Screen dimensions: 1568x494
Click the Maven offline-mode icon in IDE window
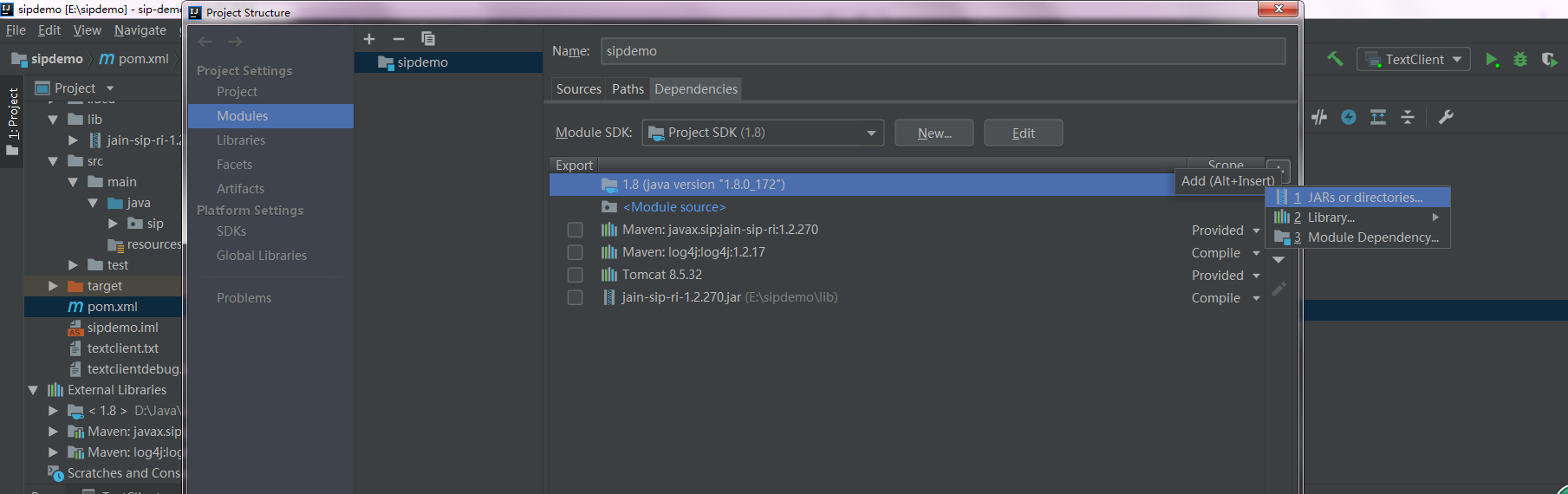coord(1319,117)
